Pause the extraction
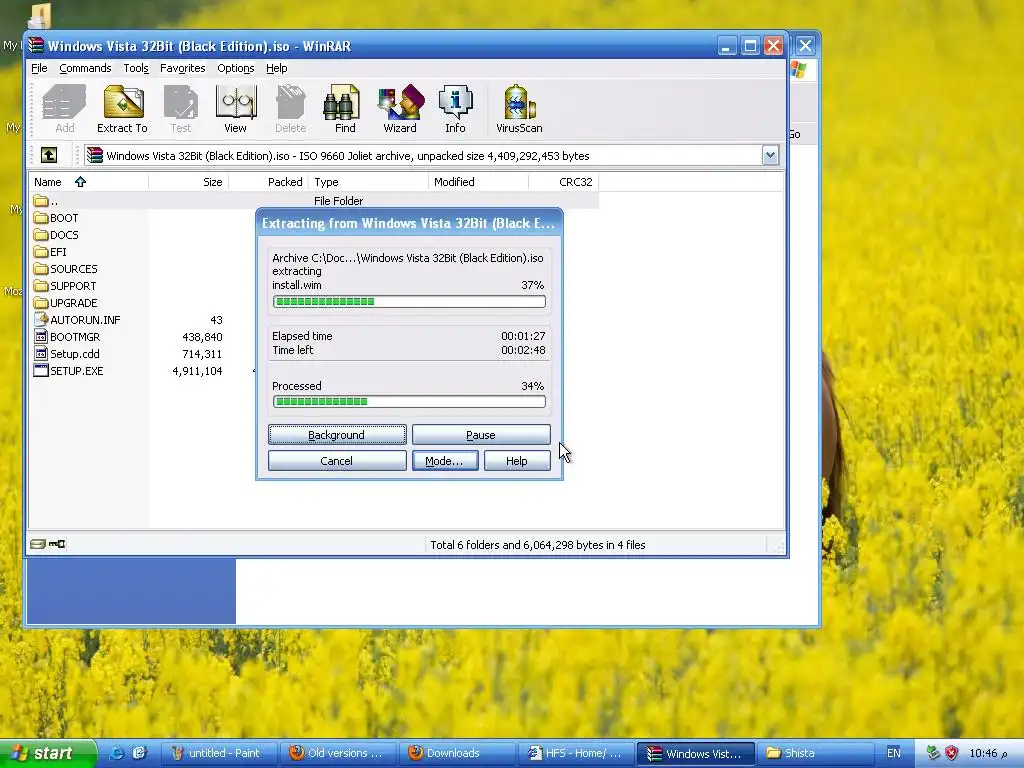 coord(481,435)
